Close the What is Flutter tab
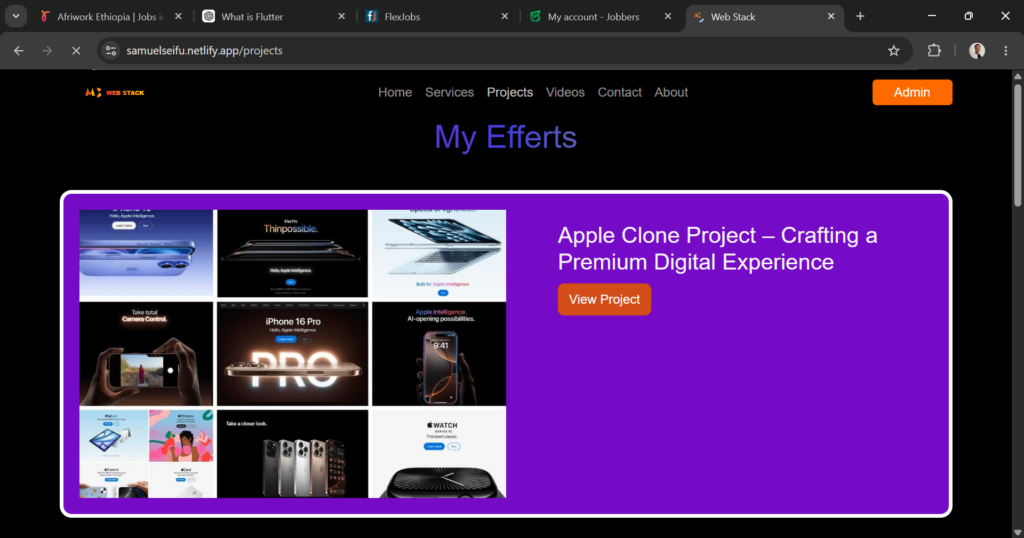The height and width of the screenshot is (538, 1024). click(341, 16)
